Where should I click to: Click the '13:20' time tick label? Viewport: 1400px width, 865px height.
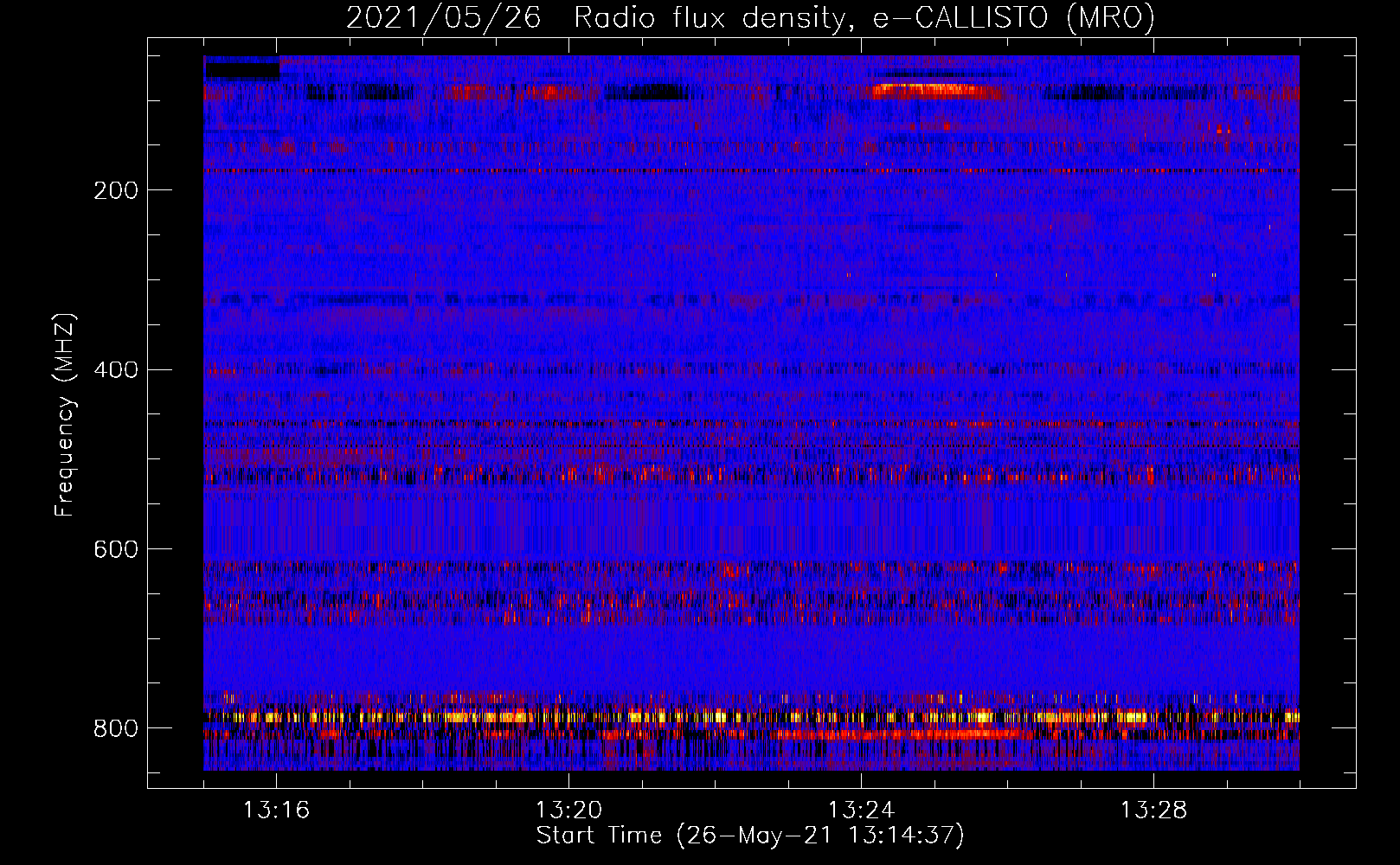pos(568,811)
